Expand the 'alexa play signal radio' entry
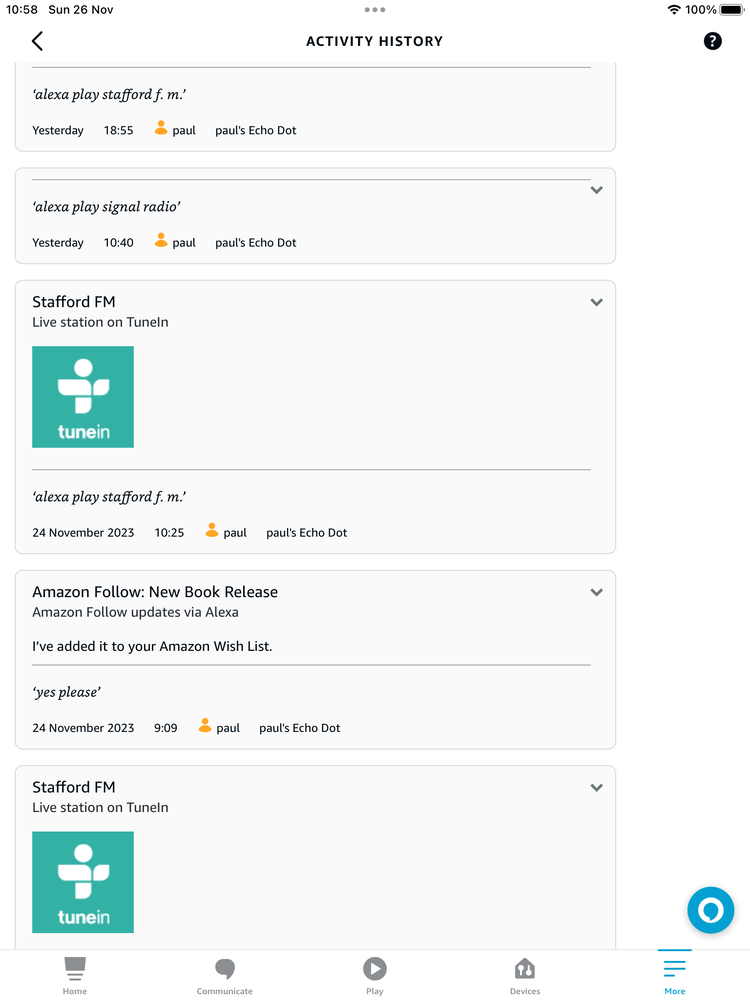The height and width of the screenshot is (1000, 750). [596, 190]
